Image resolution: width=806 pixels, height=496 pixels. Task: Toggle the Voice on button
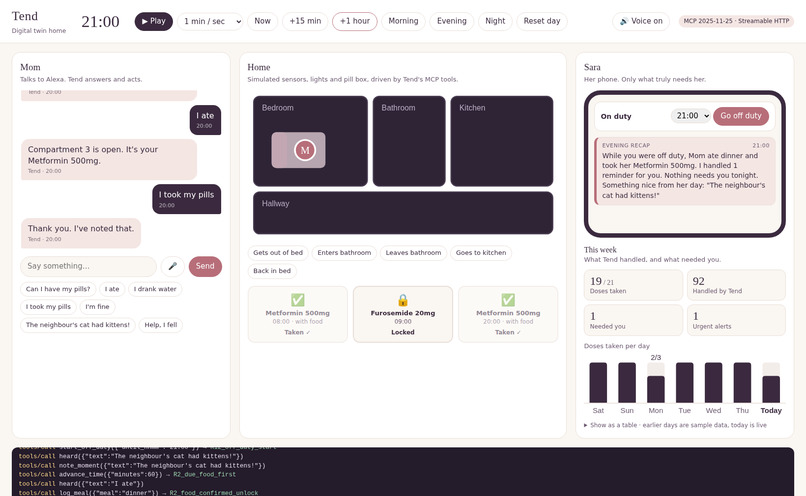coord(641,21)
